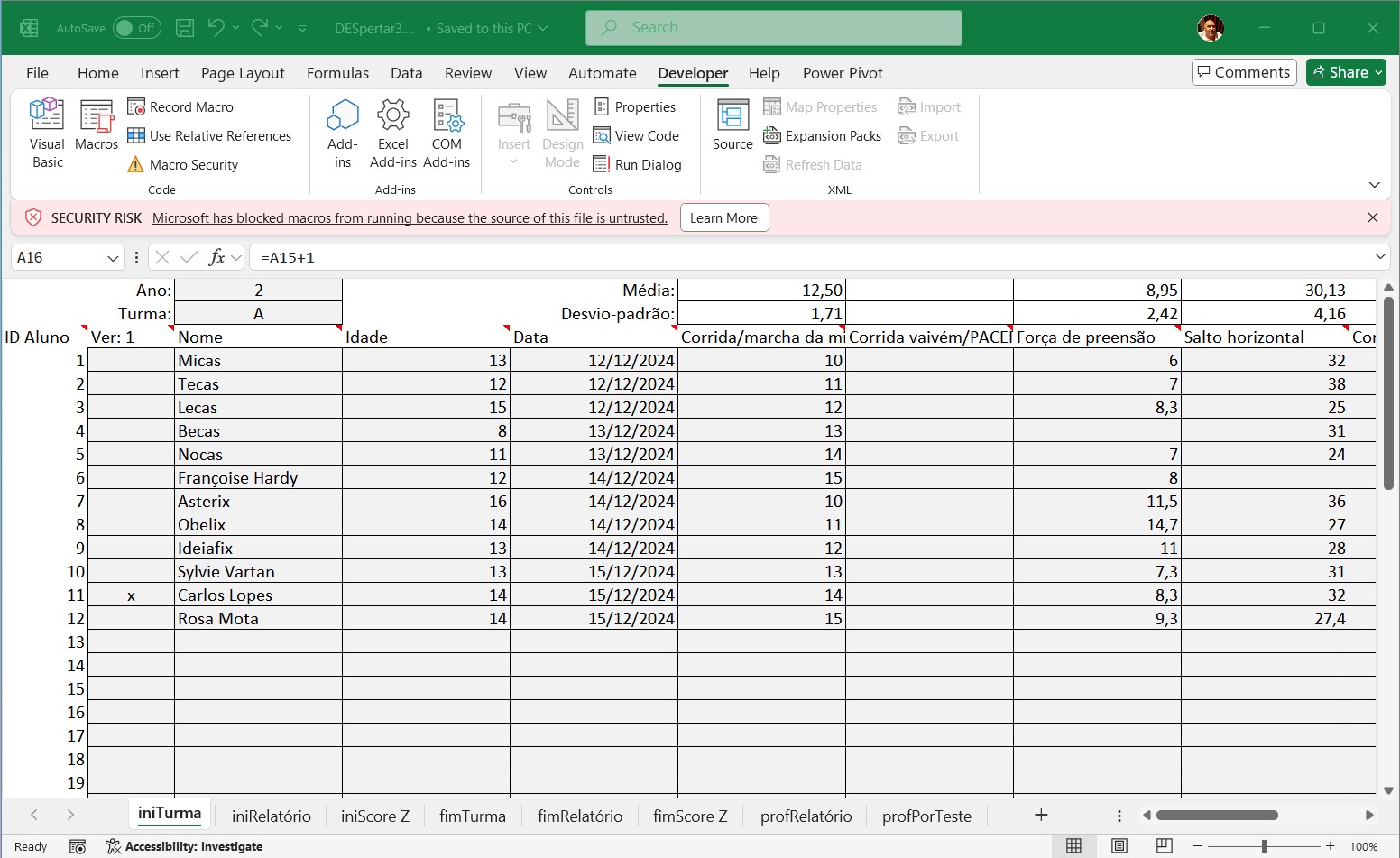1400x858 pixels.
Task: Open the Comments pane
Action: coord(1244,72)
